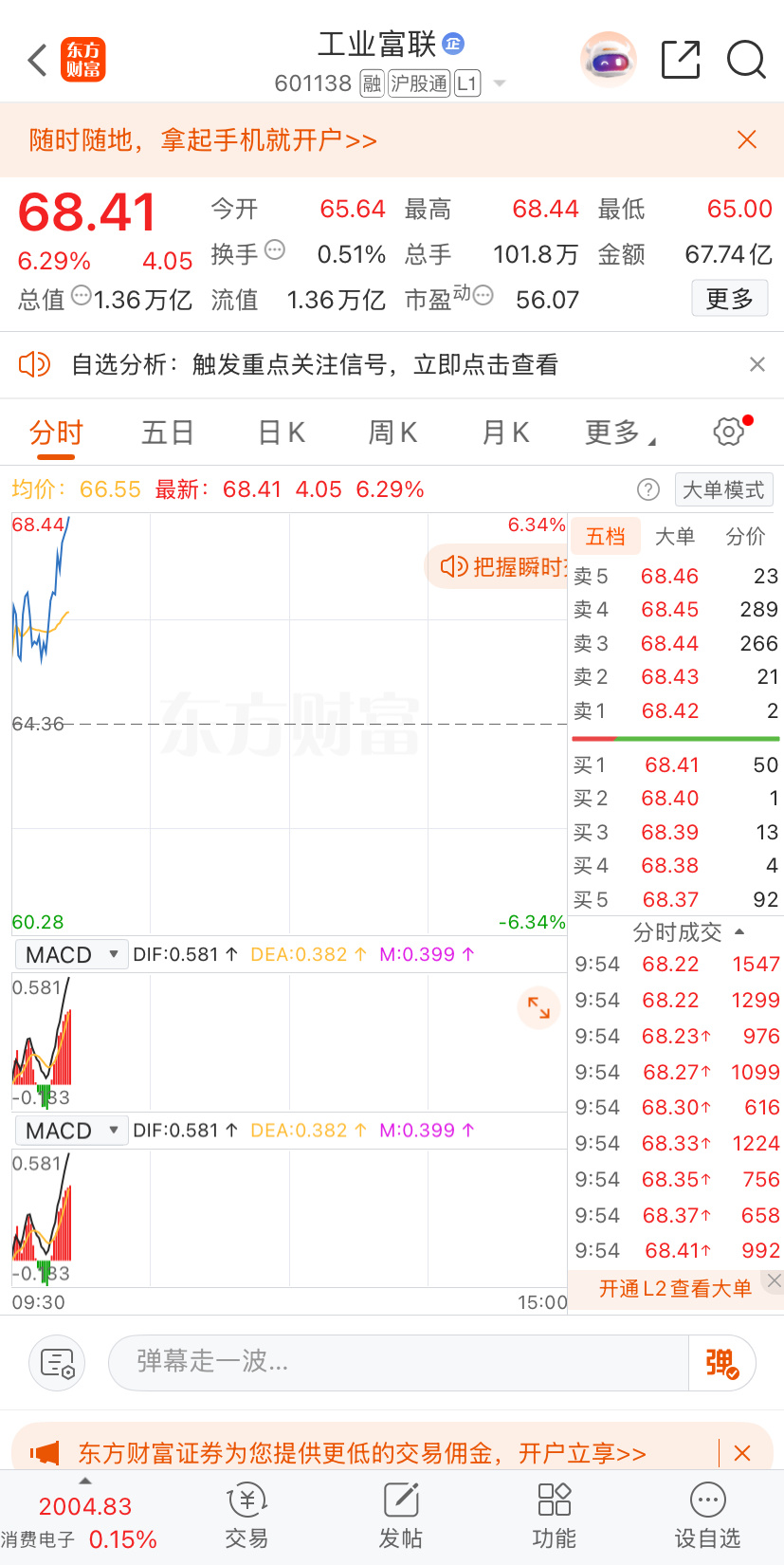Expand the 更多 chart period menu
Viewport: 784px width, 1565px height.
620,433
